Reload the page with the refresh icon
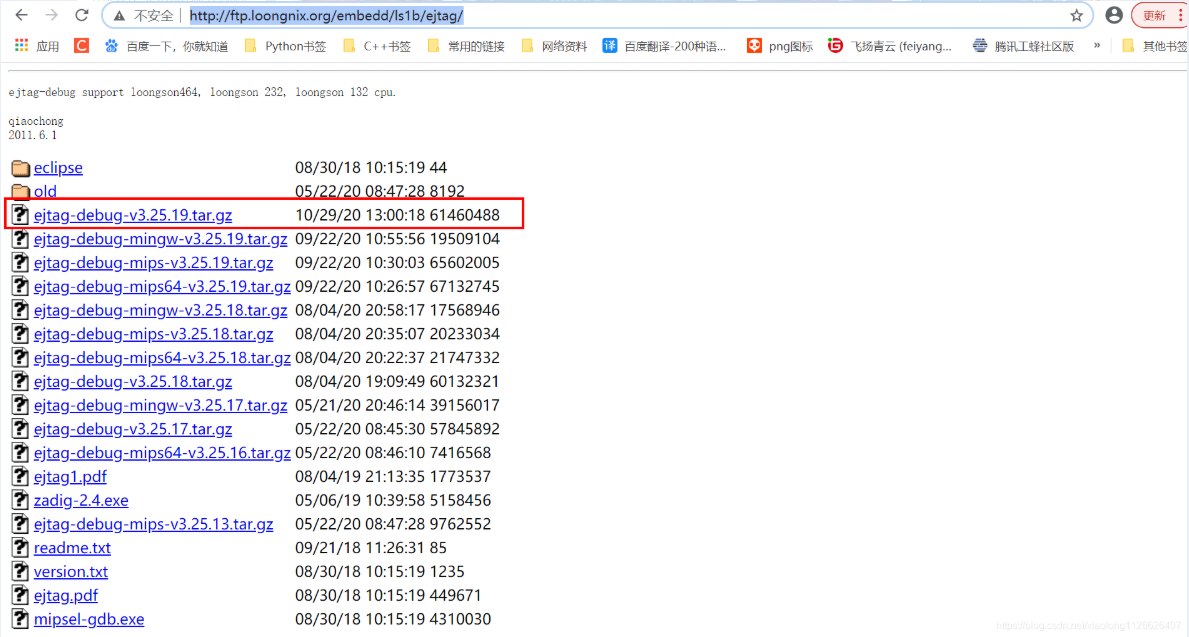Viewport: 1189px width, 637px height. (x=82, y=15)
